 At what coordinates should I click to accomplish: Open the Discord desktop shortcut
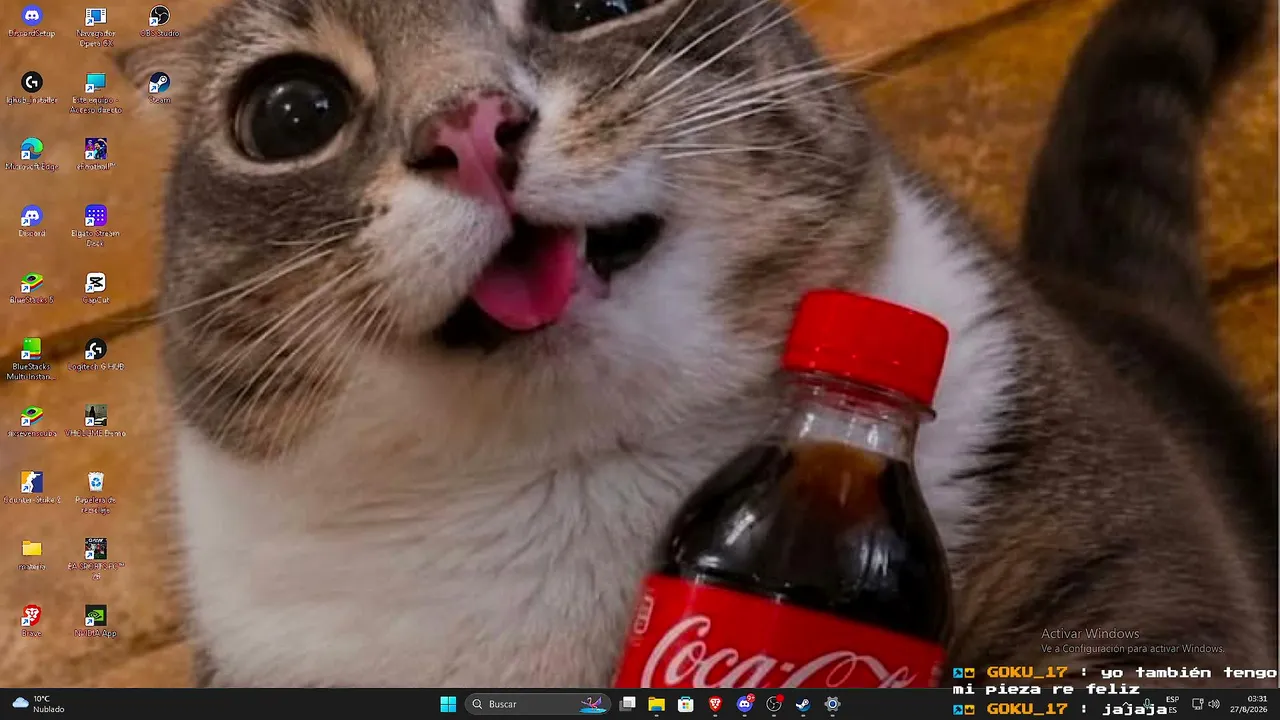(x=32, y=222)
